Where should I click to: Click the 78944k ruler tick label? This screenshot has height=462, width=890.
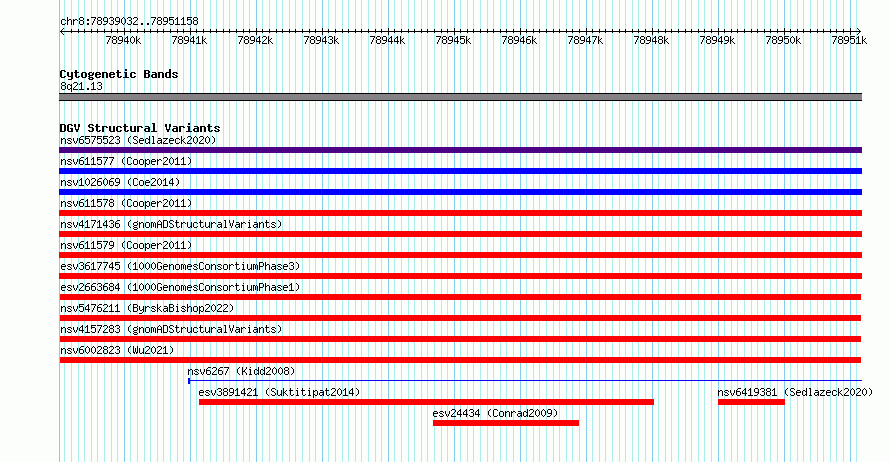[x=387, y=40]
